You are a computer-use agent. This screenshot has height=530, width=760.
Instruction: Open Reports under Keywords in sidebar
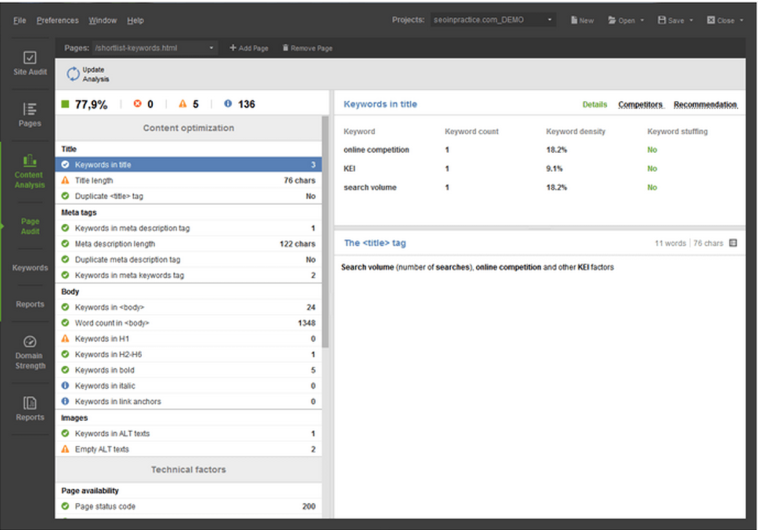(30, 304)
